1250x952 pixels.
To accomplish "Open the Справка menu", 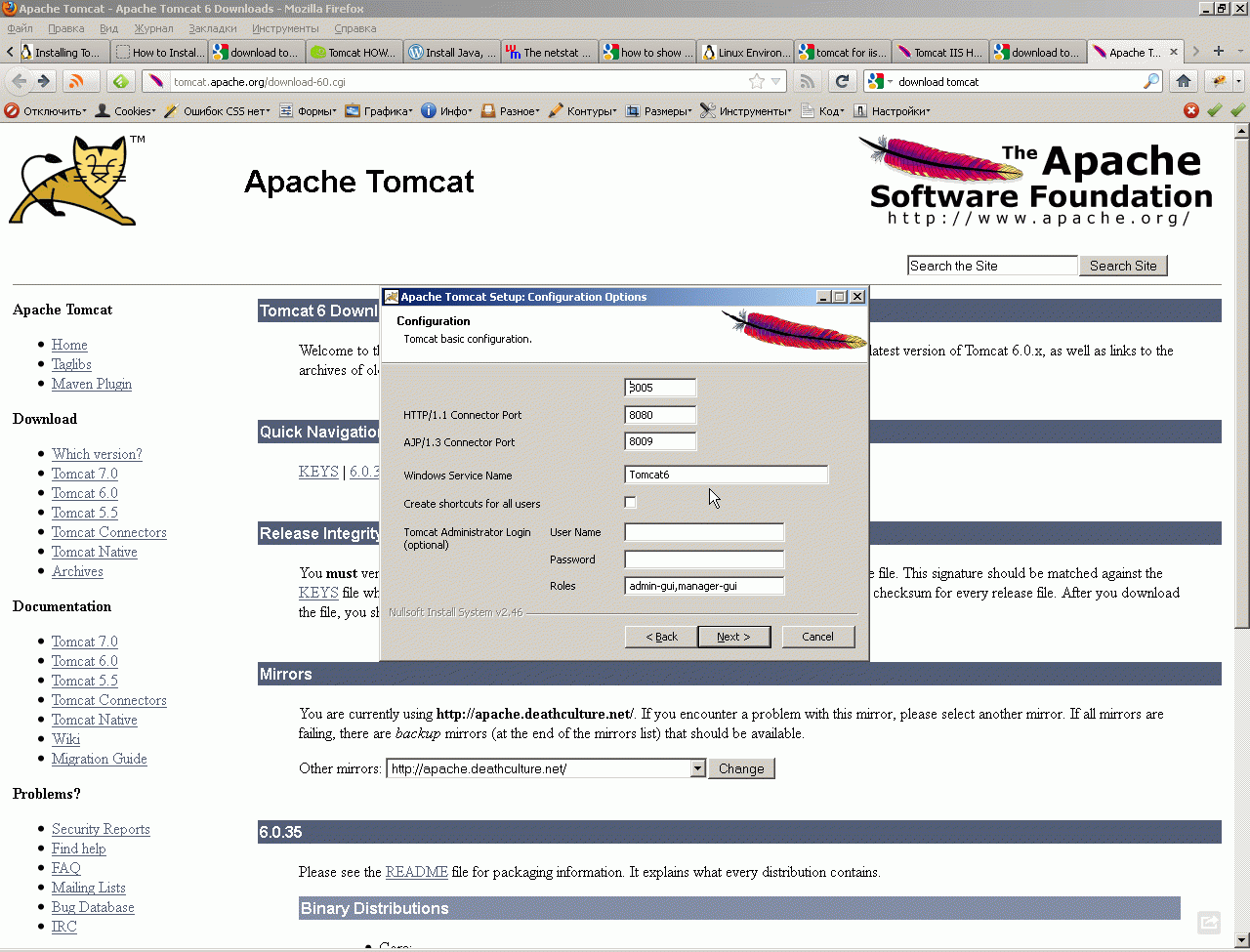I will (354, 28).
